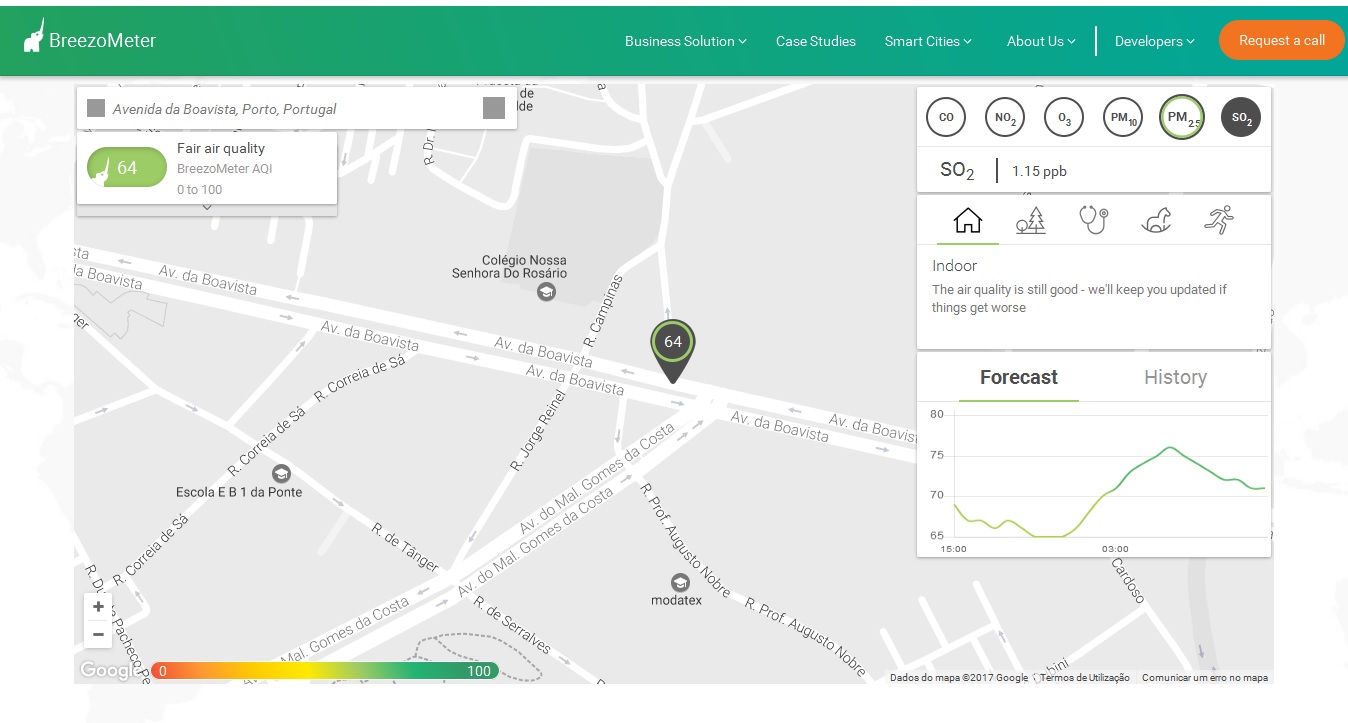Click the gray square right of search box
The image size is (1348, 723).
click(494, 108)
